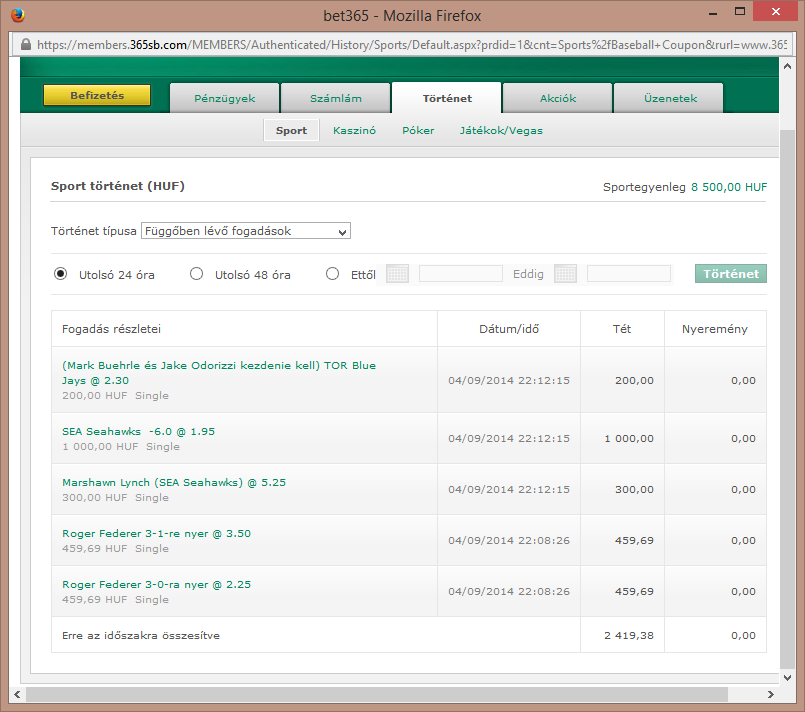
Task: Select the Utolsó 48 óra radio button
Action: 196,274
